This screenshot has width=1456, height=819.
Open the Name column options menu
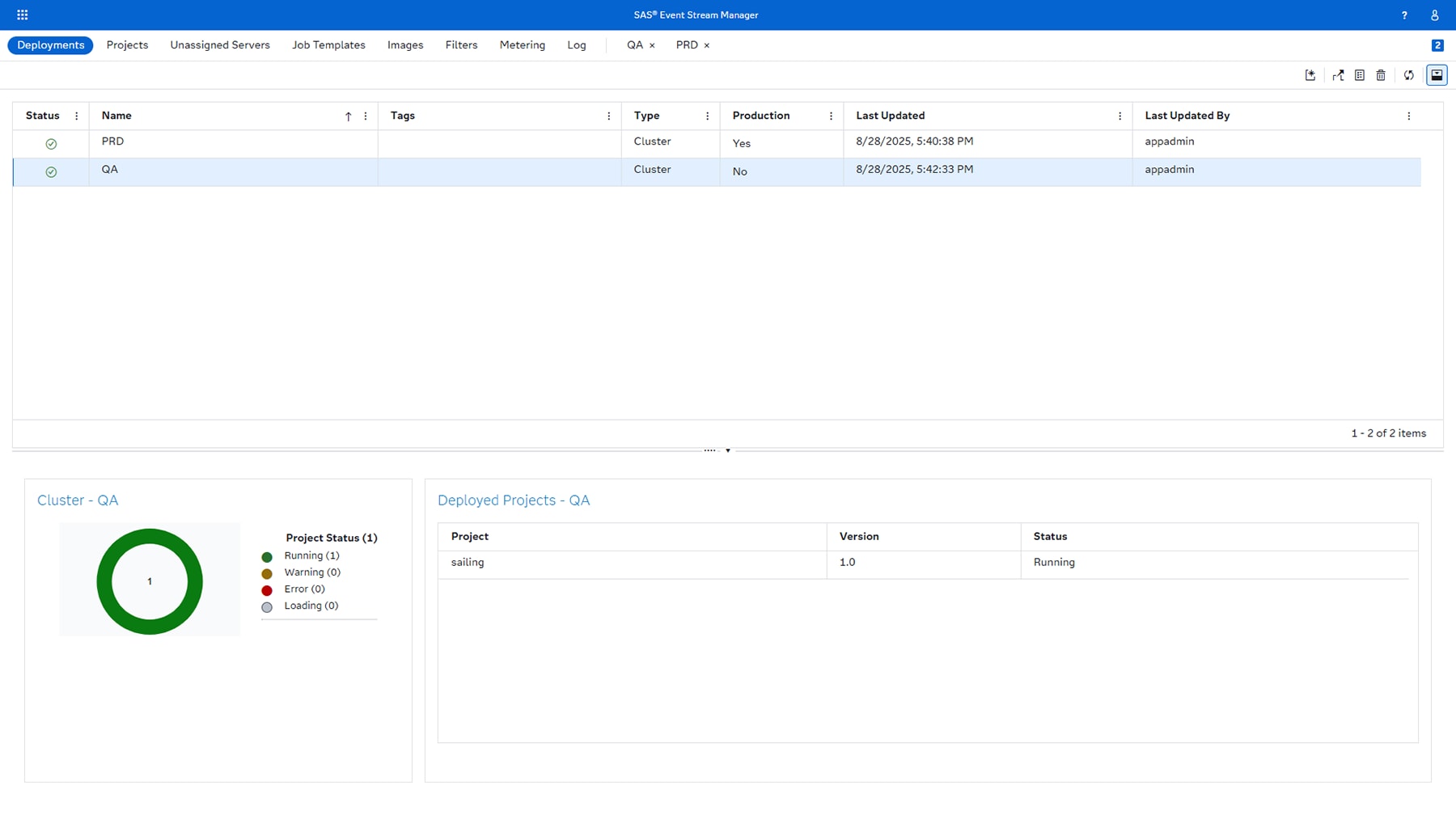click(366, 116)
